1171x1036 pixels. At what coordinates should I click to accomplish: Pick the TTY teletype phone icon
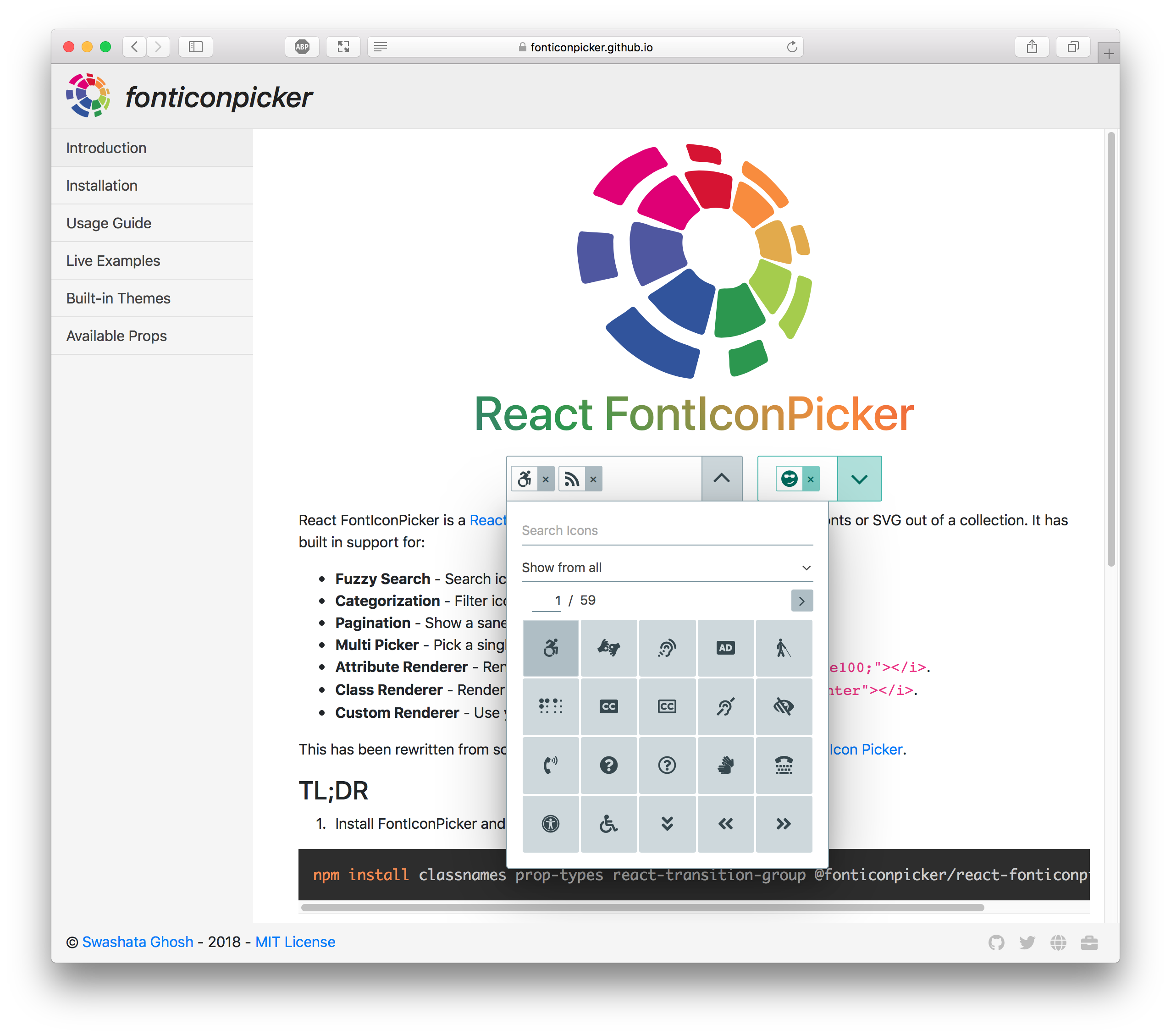tap(783, 765)
